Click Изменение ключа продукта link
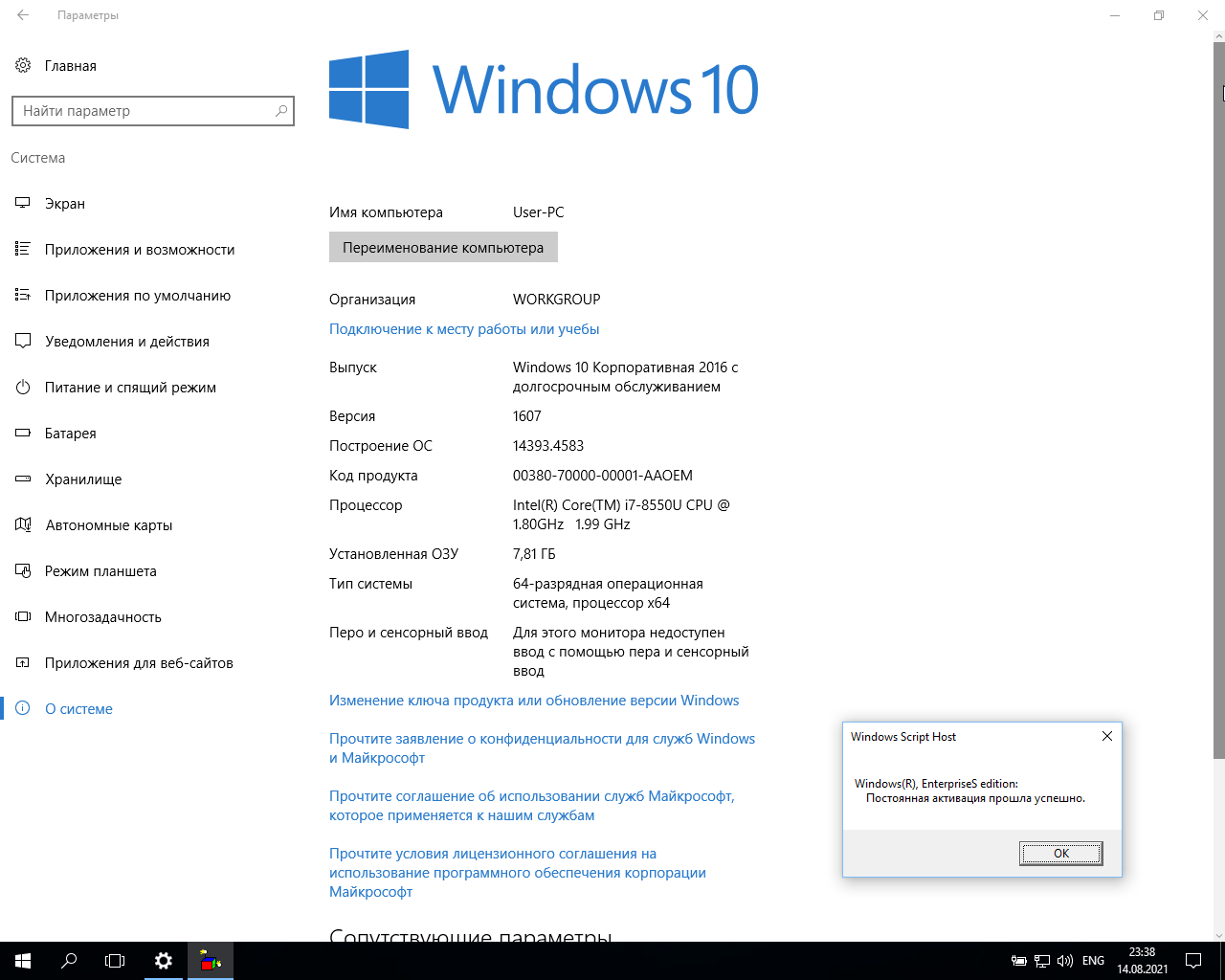The image size is (1225, 980). pyautogui.click(x=534, y=701)
